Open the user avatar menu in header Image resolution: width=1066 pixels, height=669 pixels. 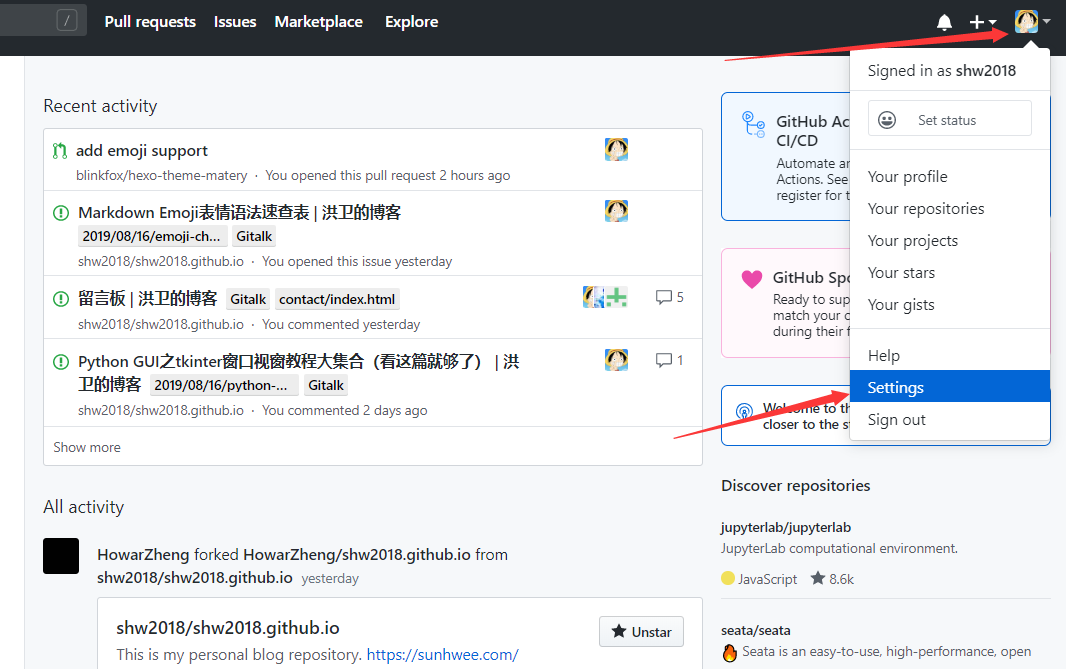[1032, 22]
